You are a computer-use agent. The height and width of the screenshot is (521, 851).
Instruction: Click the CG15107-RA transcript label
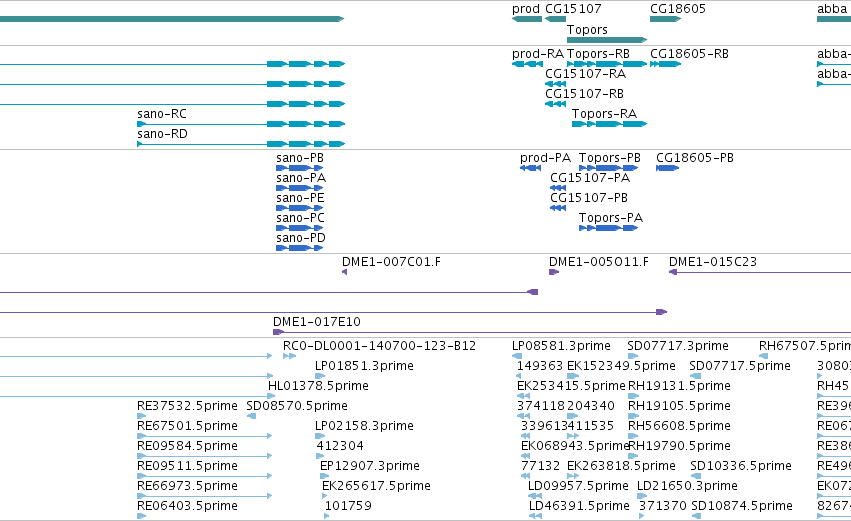coord(585,74)
